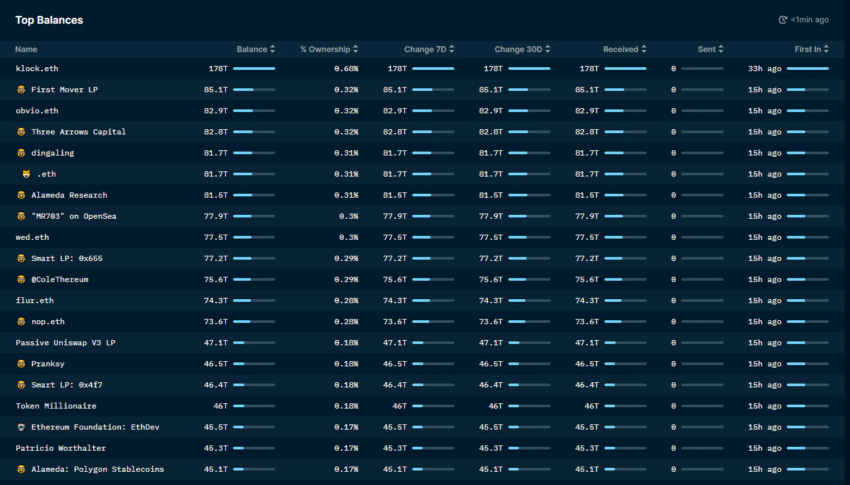Click the badge icon beside Alameda Research

tap(21, 195)
